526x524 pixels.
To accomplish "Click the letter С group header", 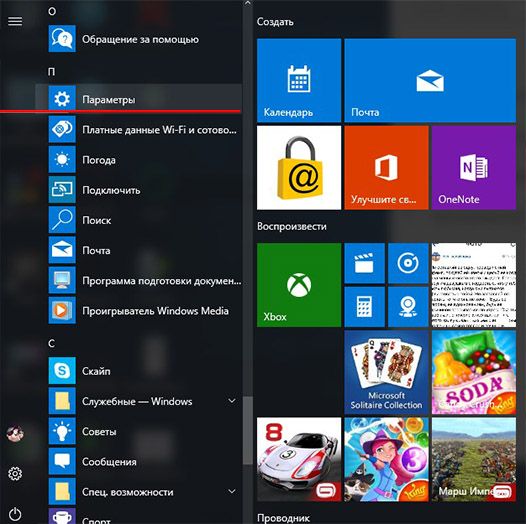I will (x=52, y=344).
